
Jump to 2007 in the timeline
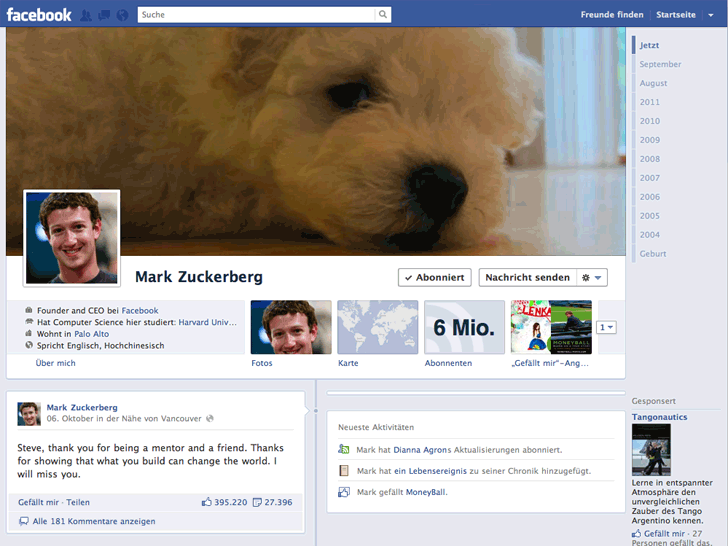tap(650, 178)
